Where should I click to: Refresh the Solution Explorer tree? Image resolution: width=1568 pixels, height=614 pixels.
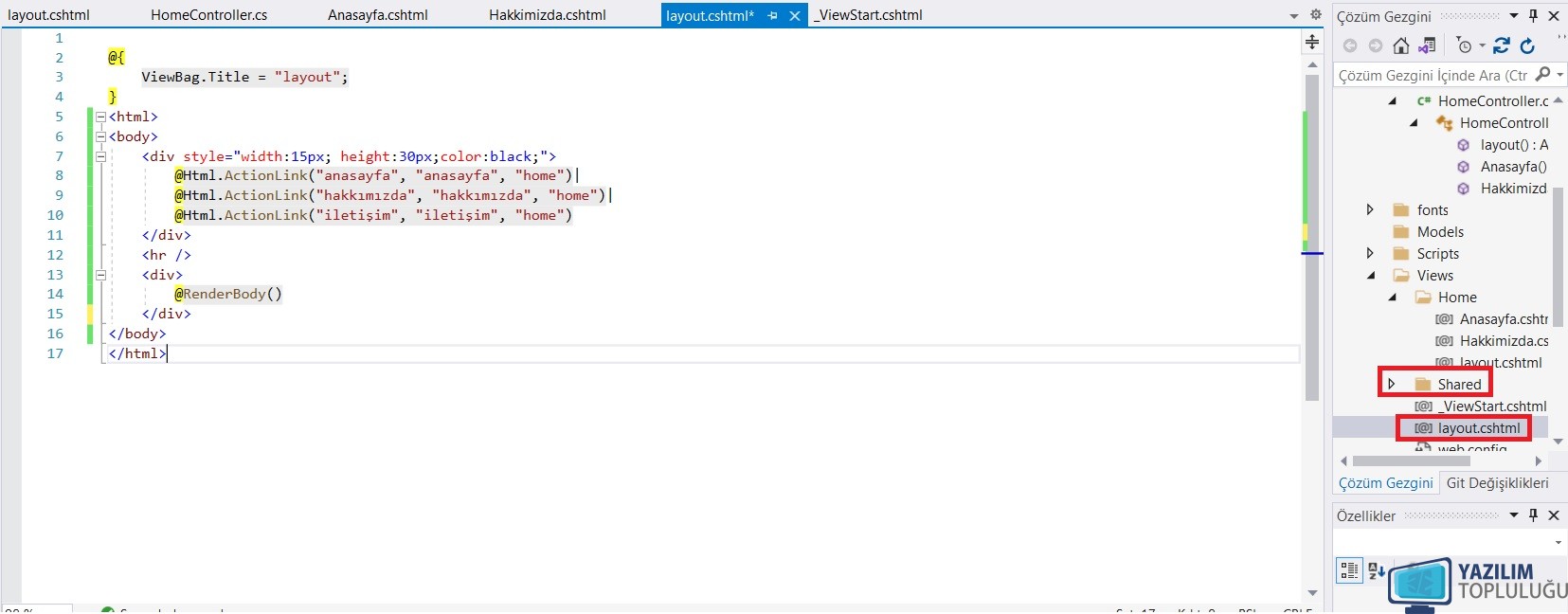pyautogui.click(x=1527, y=45)
